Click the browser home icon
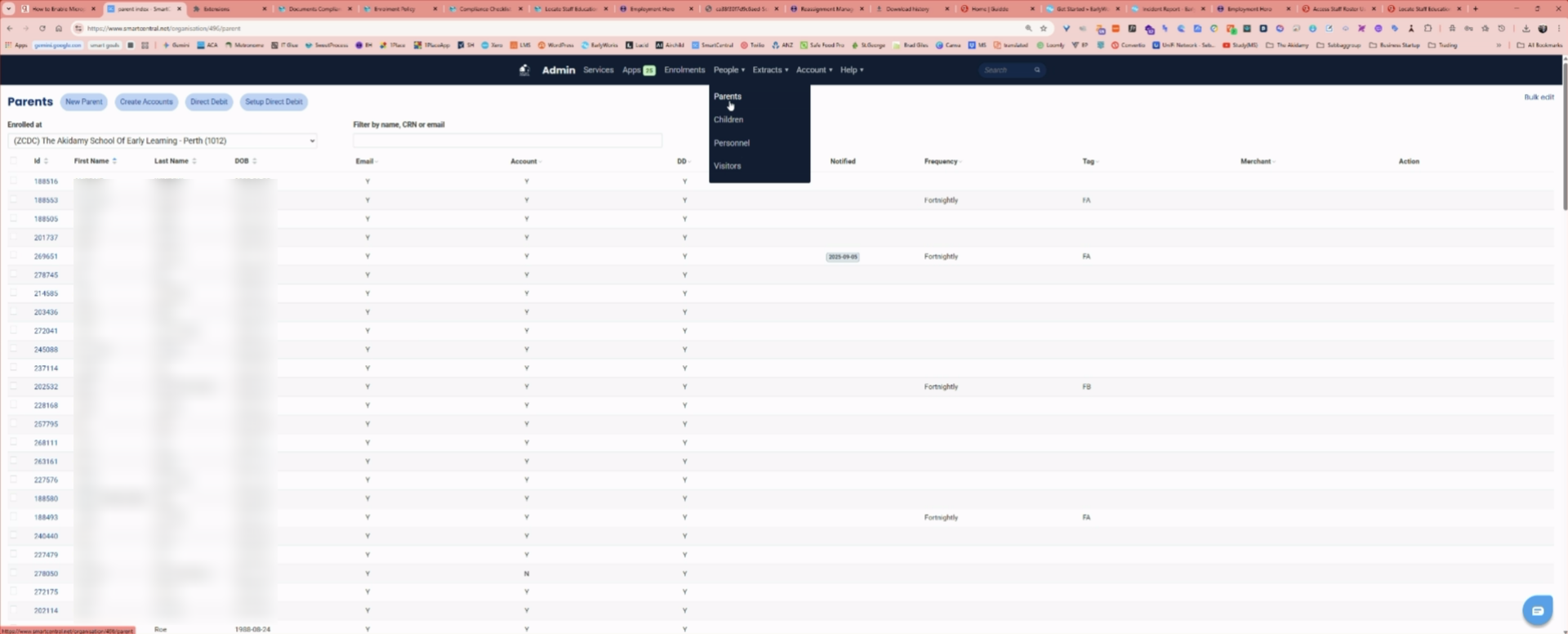 coord(59,29)
